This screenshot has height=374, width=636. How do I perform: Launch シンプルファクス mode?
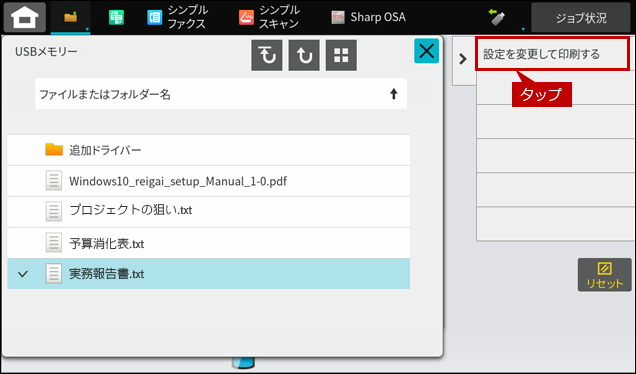click(177, 17)
